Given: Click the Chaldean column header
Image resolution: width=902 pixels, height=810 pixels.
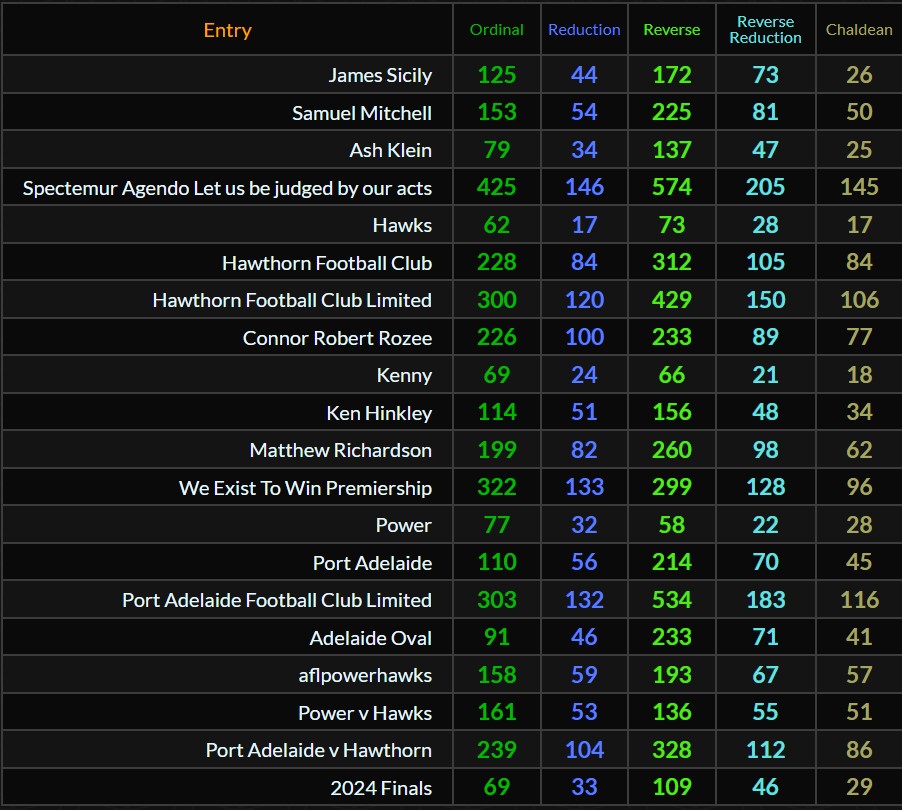Looking at the screenshot, I should (x=858, y=30).
